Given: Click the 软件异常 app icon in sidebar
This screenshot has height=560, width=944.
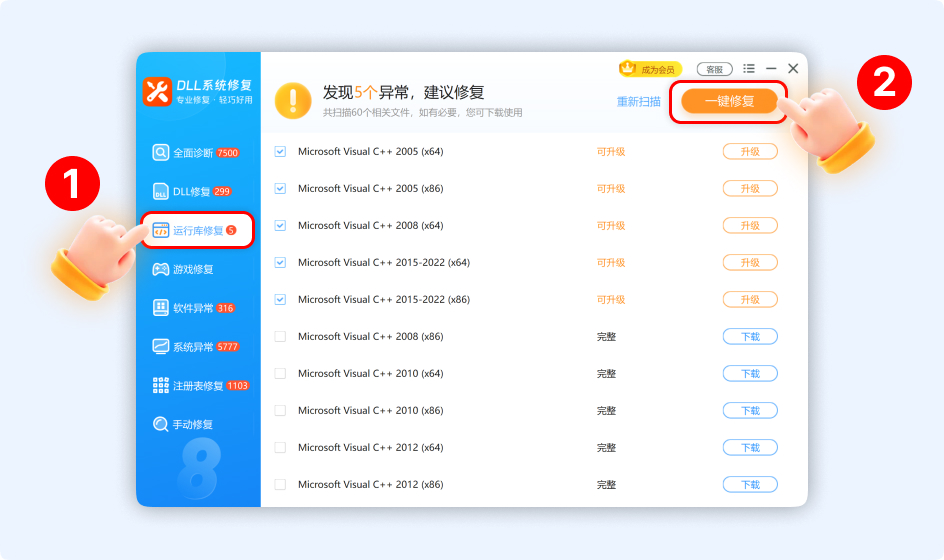Looking at the screenshot, I should click(160, 308).
